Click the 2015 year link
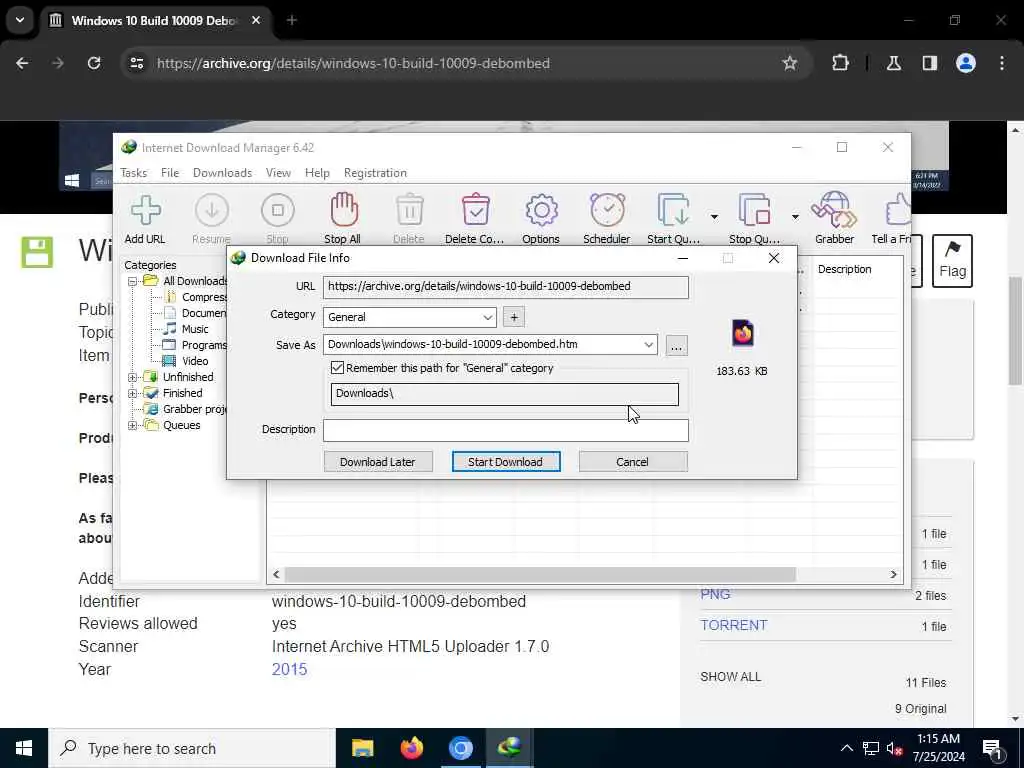Image resolution: width=1024 pixels, height=768 pixels. (x=289, y=669)
